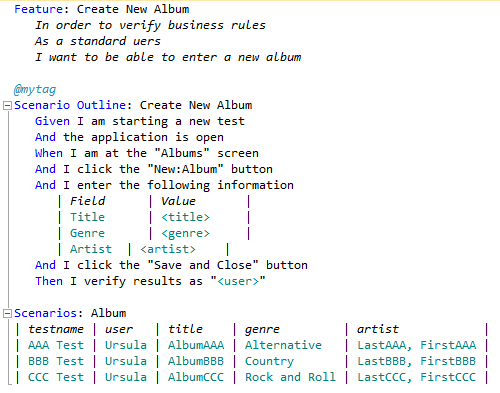
Task: Click the AlbumBBB cell
Action: [196, 361]
